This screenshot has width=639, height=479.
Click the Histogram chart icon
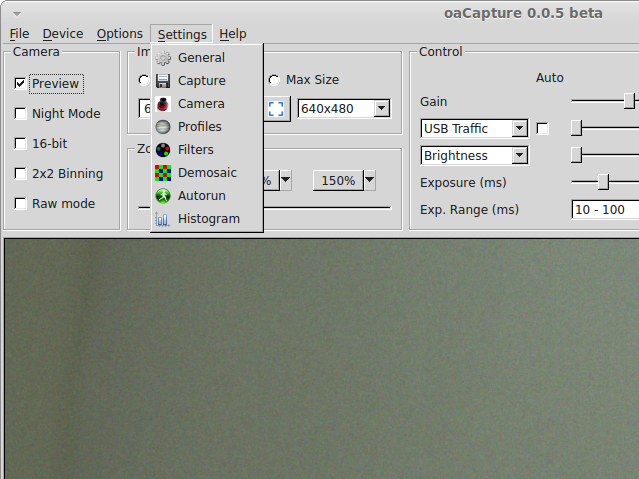click(x=163, y=219)
